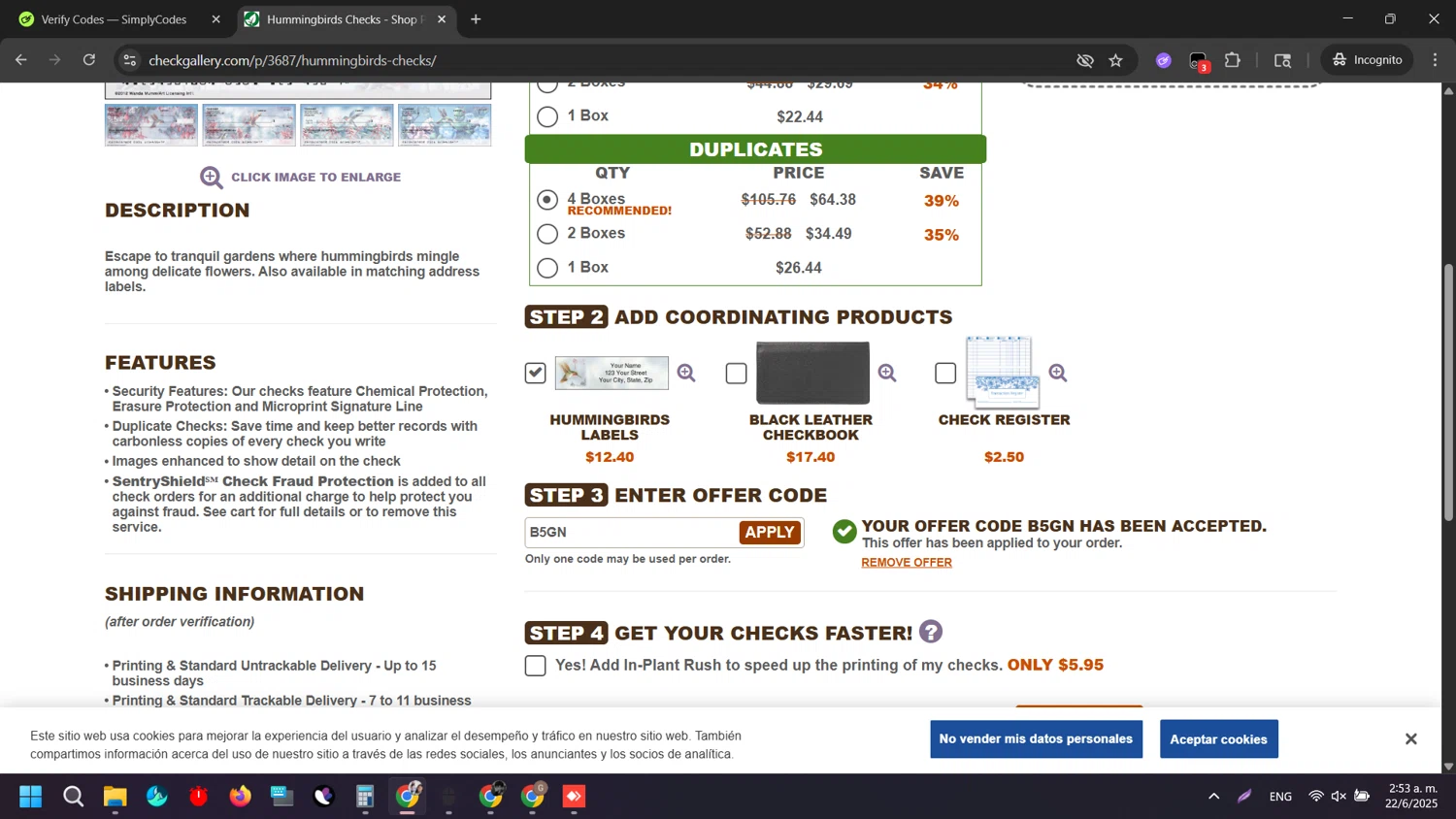Select the first hummingbird check thumbnail
This screenshot has height=819, width=1456.
coord(151,125)
